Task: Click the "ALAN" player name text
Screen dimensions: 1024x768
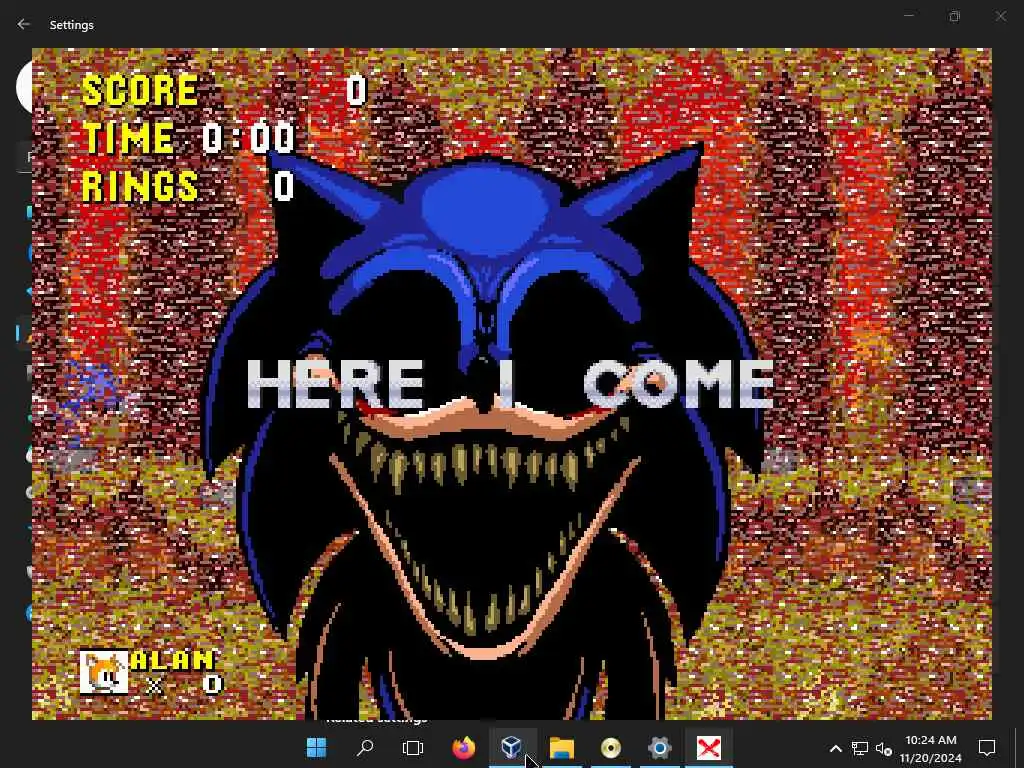Action: (172, 660)
